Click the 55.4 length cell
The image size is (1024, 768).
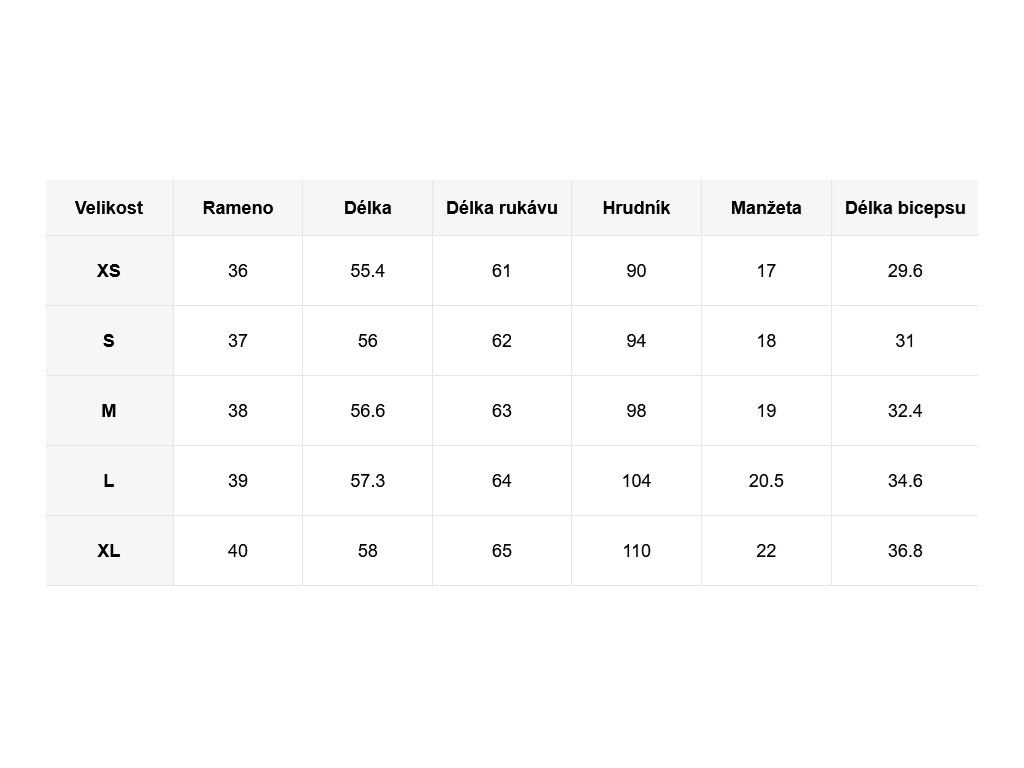(368, 271)
